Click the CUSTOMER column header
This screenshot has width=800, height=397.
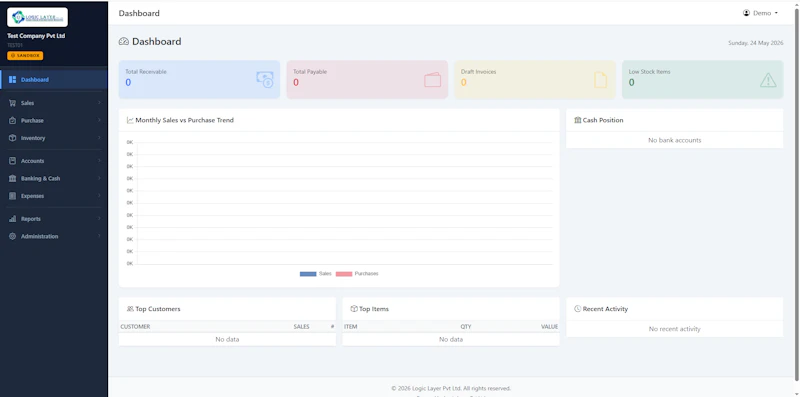pos(135,327)
